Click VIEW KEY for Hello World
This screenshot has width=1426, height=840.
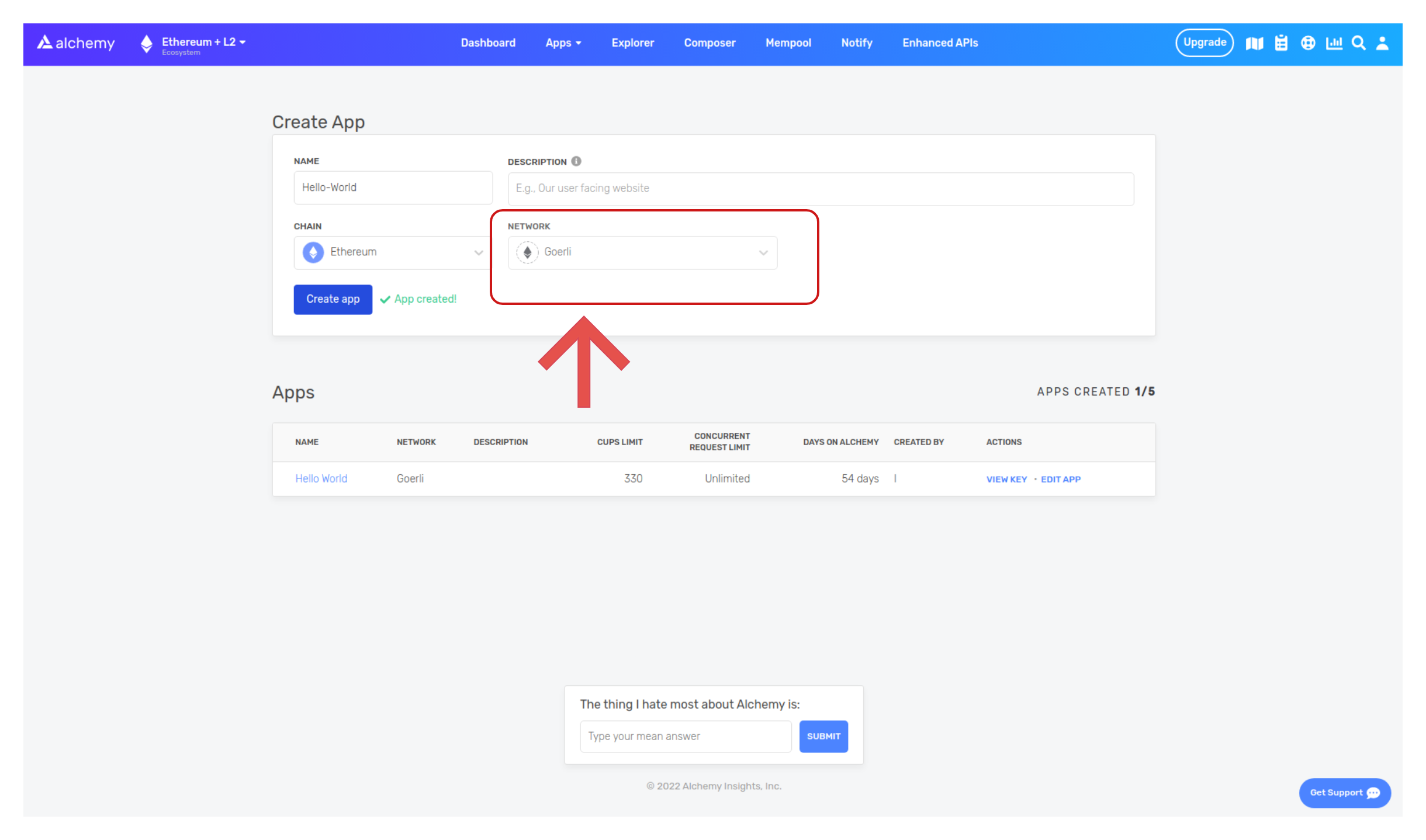point(1006,479)
